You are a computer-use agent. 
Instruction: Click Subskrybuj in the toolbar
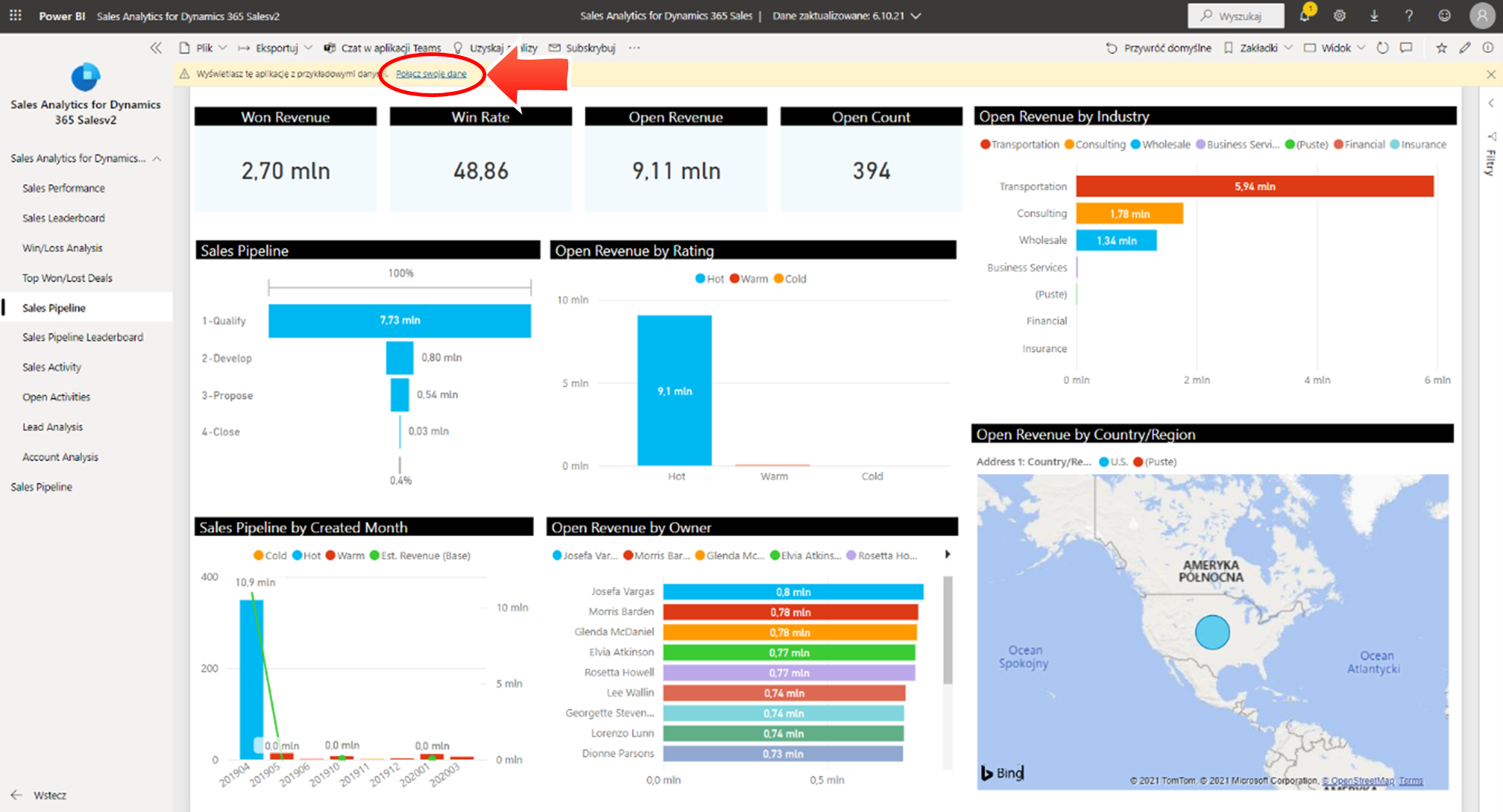583,48
